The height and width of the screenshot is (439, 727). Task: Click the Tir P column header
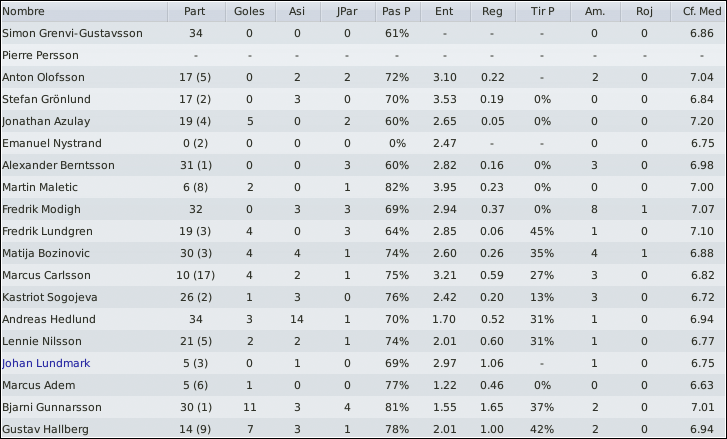543,11
